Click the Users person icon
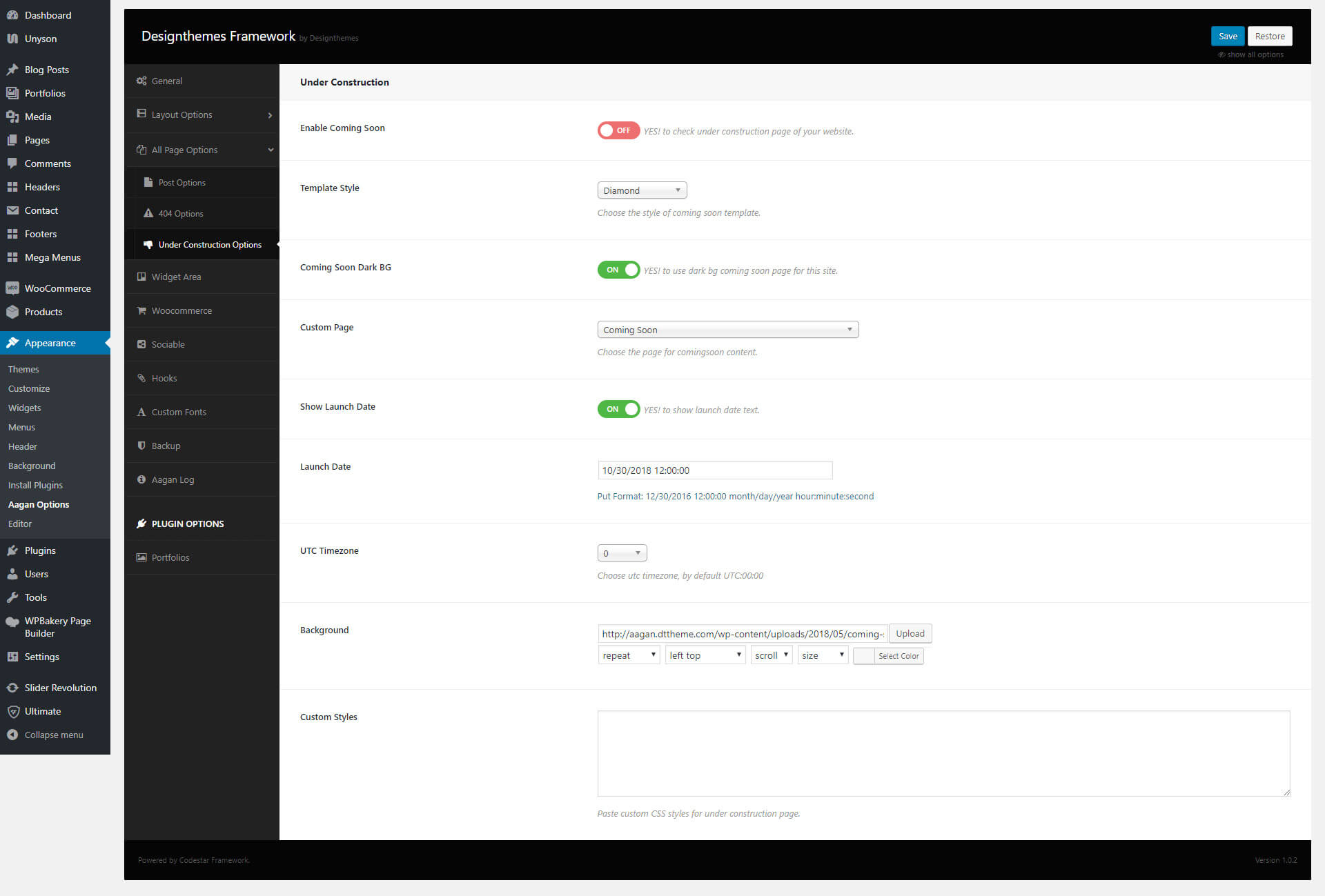 (x=12, y=574)
